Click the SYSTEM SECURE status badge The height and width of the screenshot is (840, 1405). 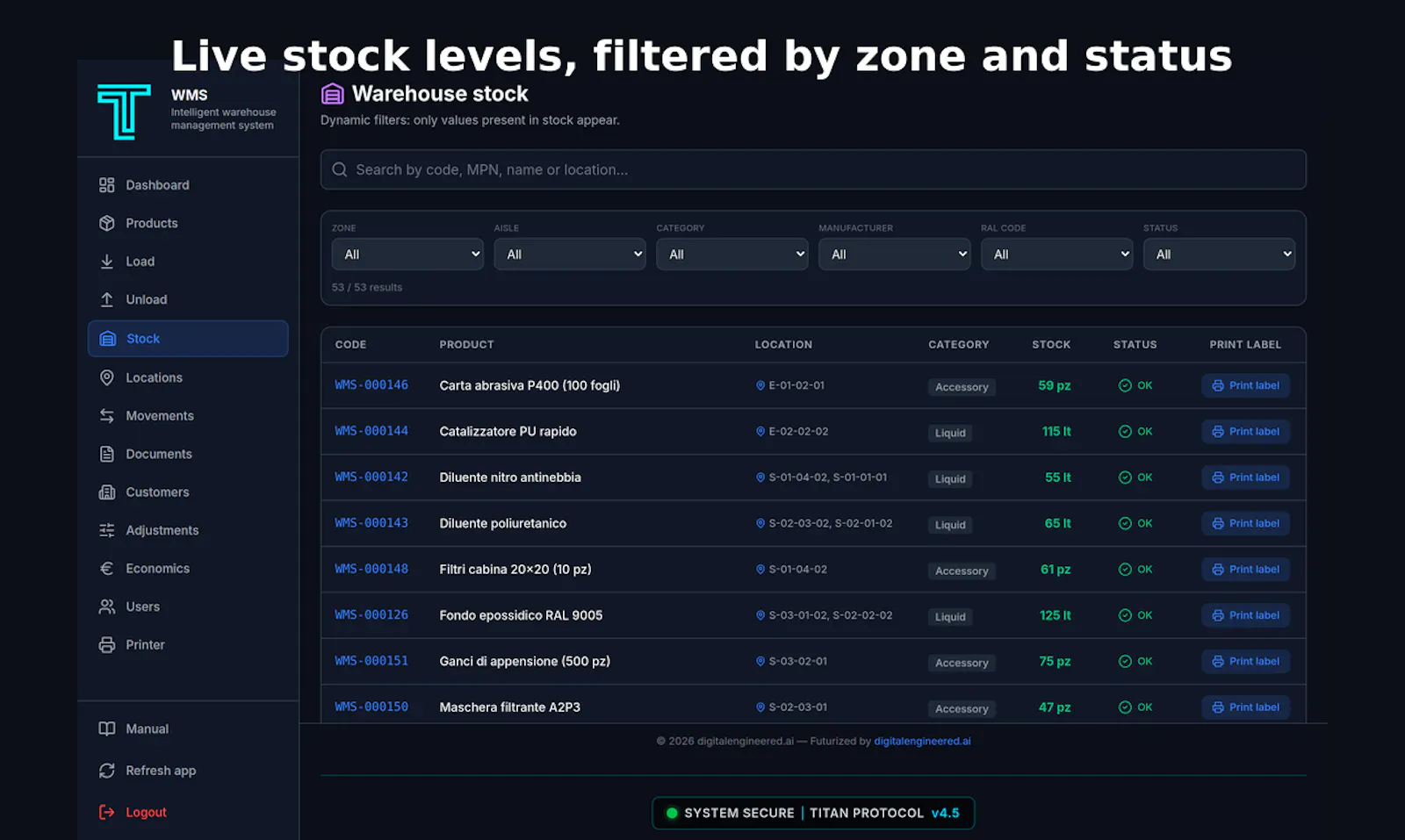[813, 814]
